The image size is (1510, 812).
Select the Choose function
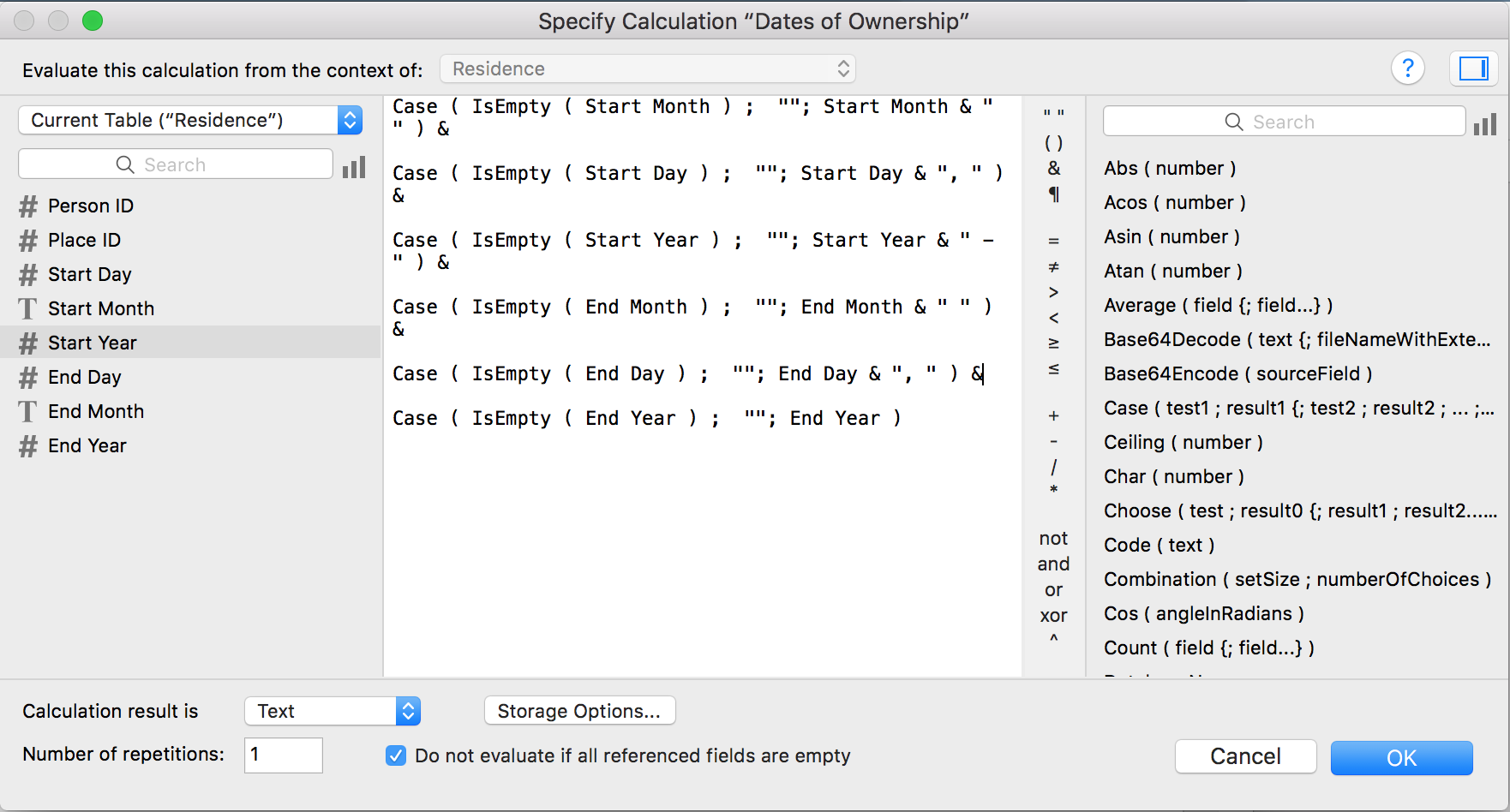coord(1300,511)
